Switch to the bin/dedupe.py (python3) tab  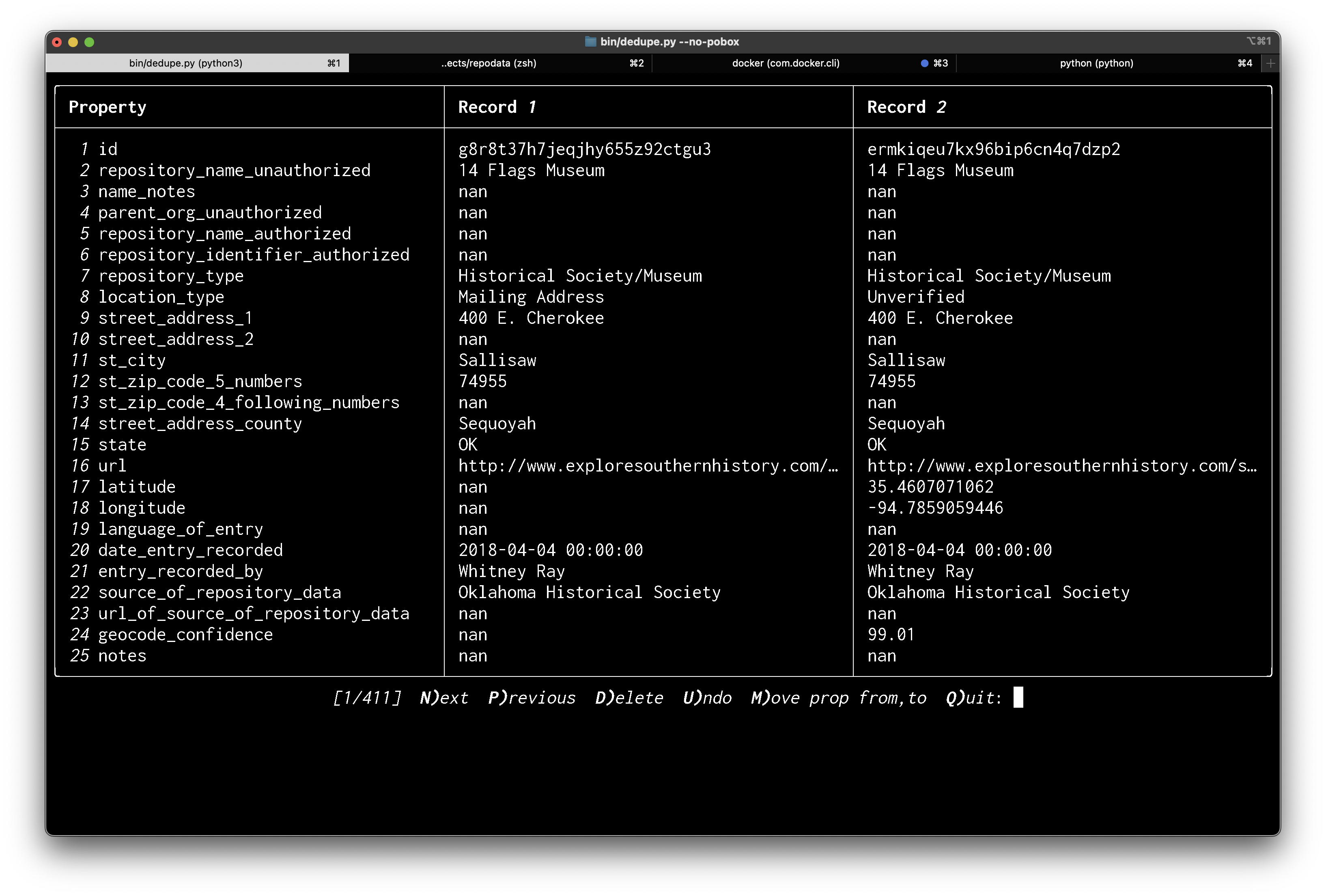[198, 63]
